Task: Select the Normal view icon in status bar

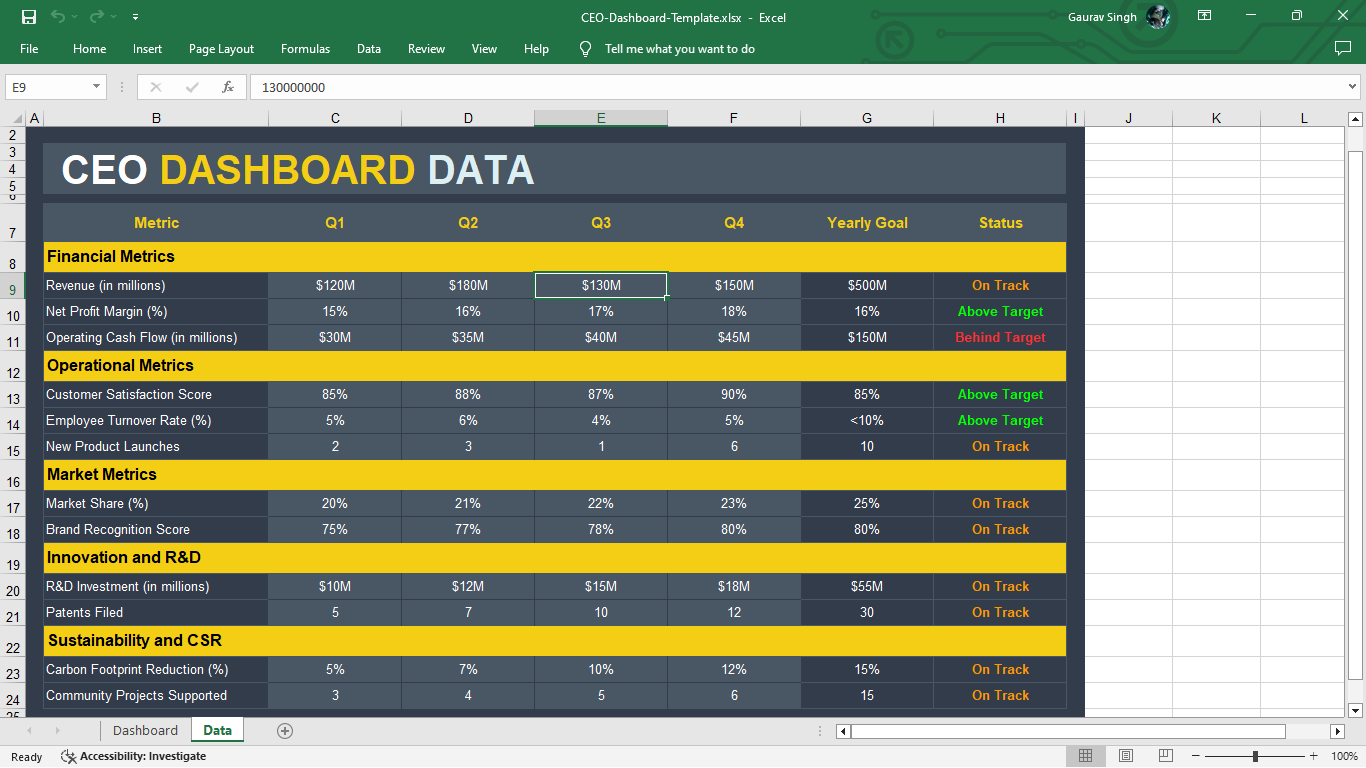Action: pyautogui.click(x=1084, y=755)
